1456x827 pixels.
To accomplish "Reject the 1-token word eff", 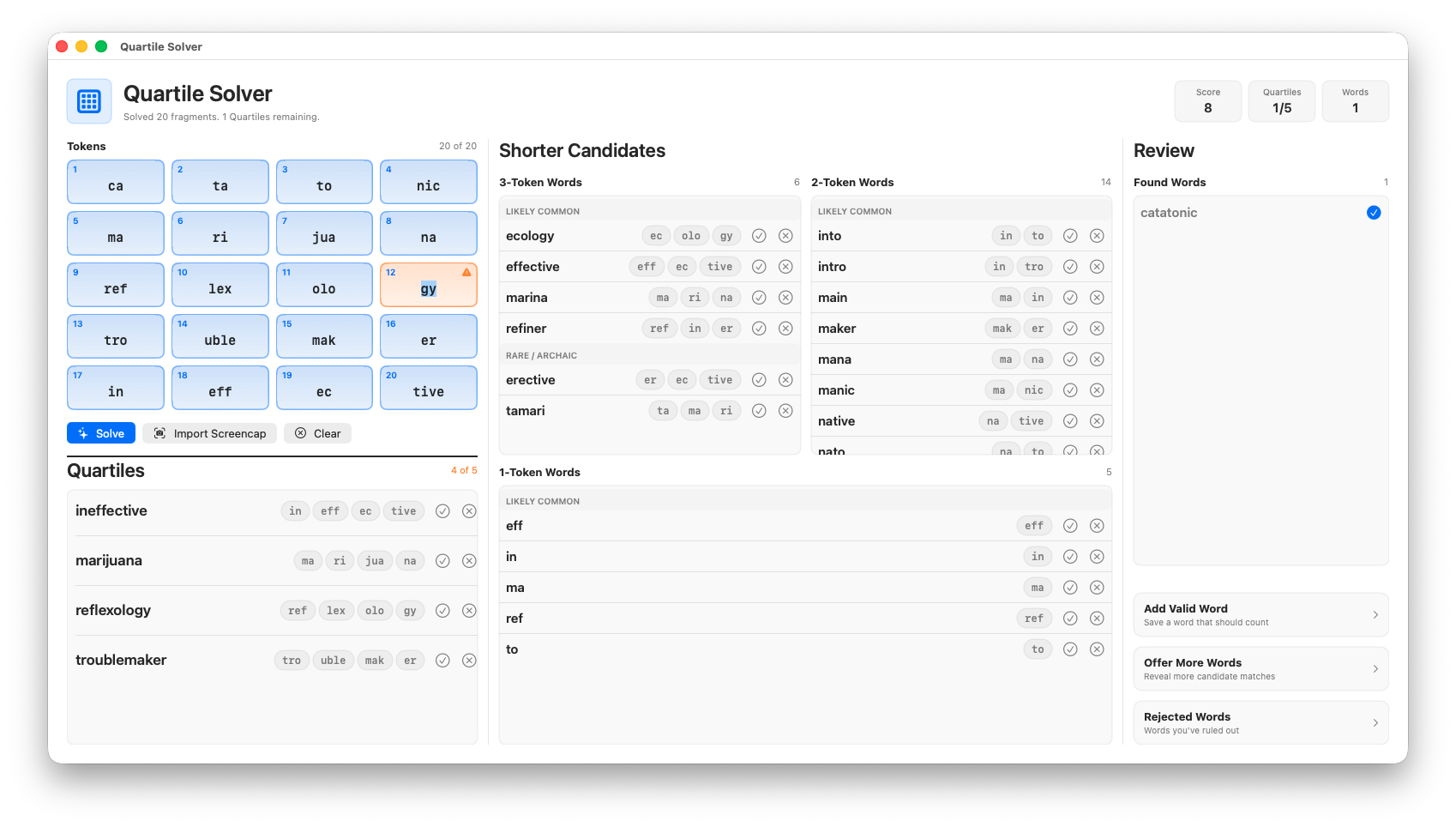I will (1097, 526).
